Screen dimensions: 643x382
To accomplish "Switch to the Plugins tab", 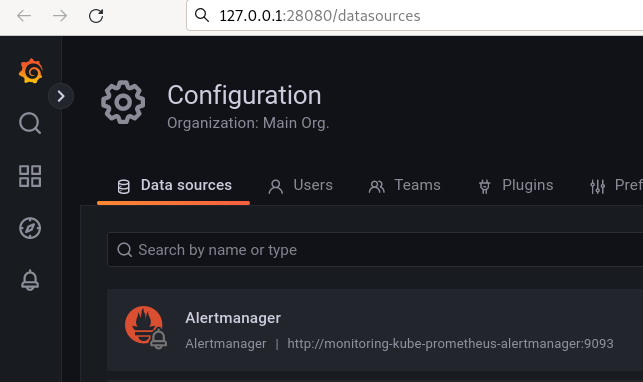I will (x=515, y=186).
